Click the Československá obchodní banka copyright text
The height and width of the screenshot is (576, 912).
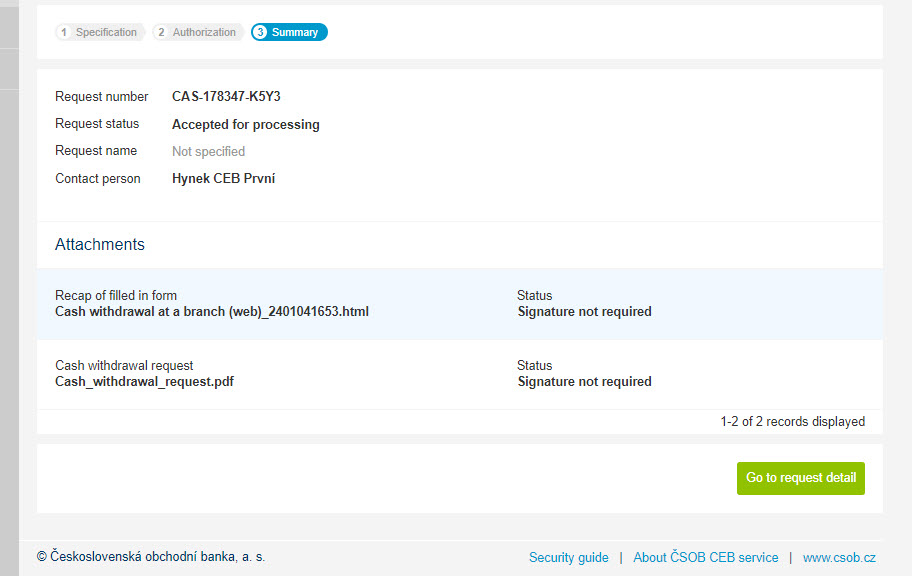(151, 557)
